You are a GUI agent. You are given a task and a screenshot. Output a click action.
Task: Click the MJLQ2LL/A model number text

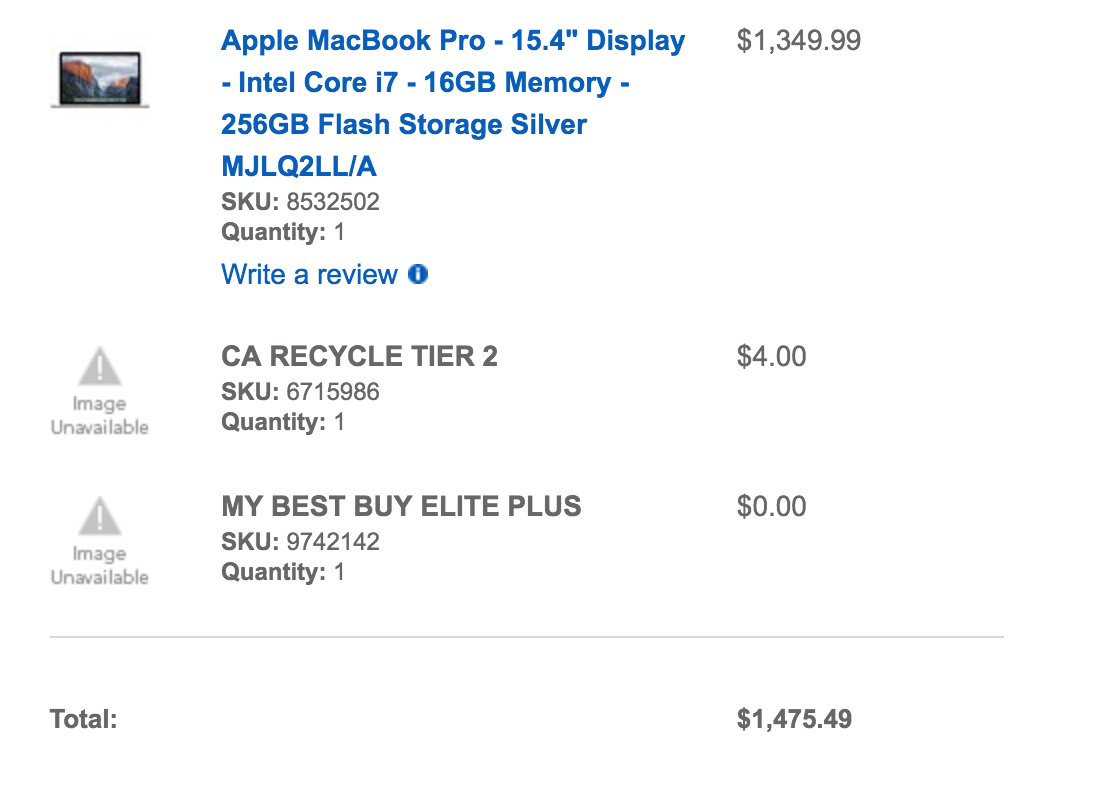(299, 166)
